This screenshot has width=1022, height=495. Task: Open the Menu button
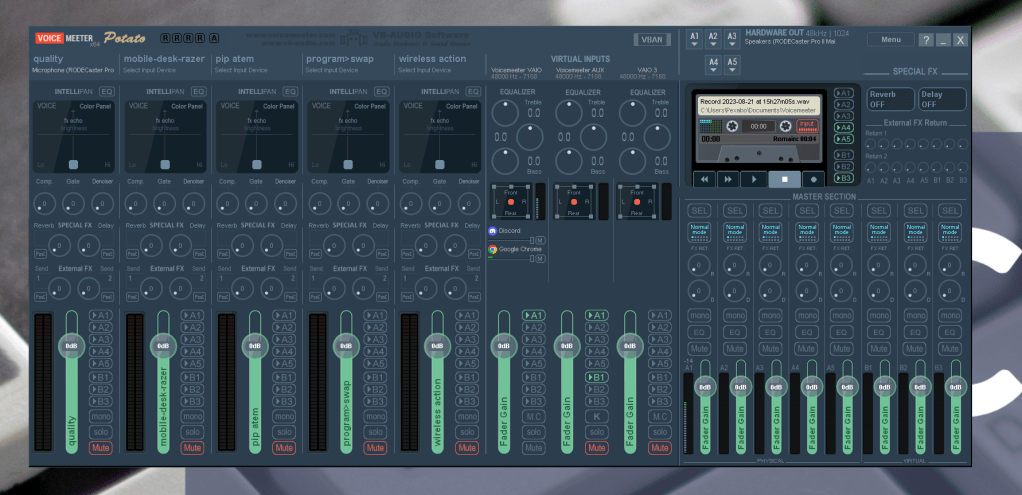(x=890, y=40)
